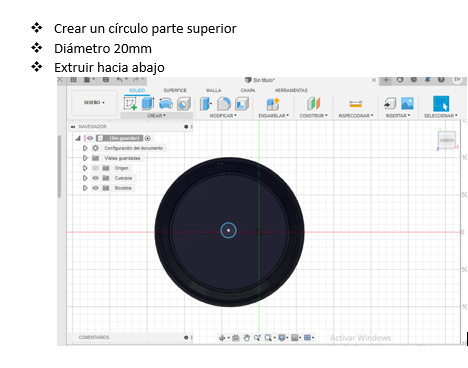Select the Hole tool
This screenshot has width=468, height=368.
pos(184,104)
